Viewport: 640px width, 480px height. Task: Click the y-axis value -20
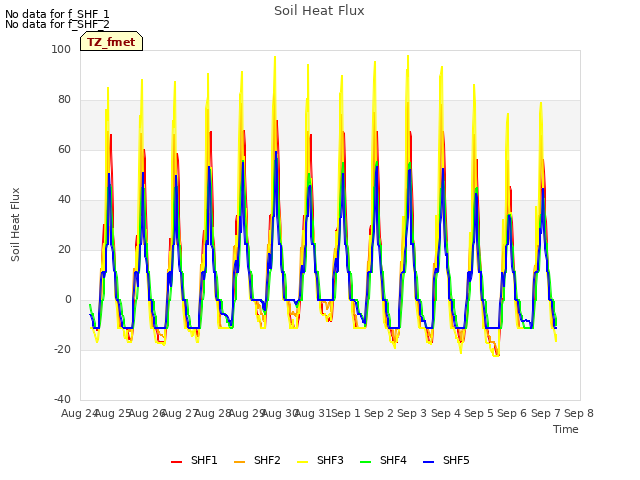[62, 349]
